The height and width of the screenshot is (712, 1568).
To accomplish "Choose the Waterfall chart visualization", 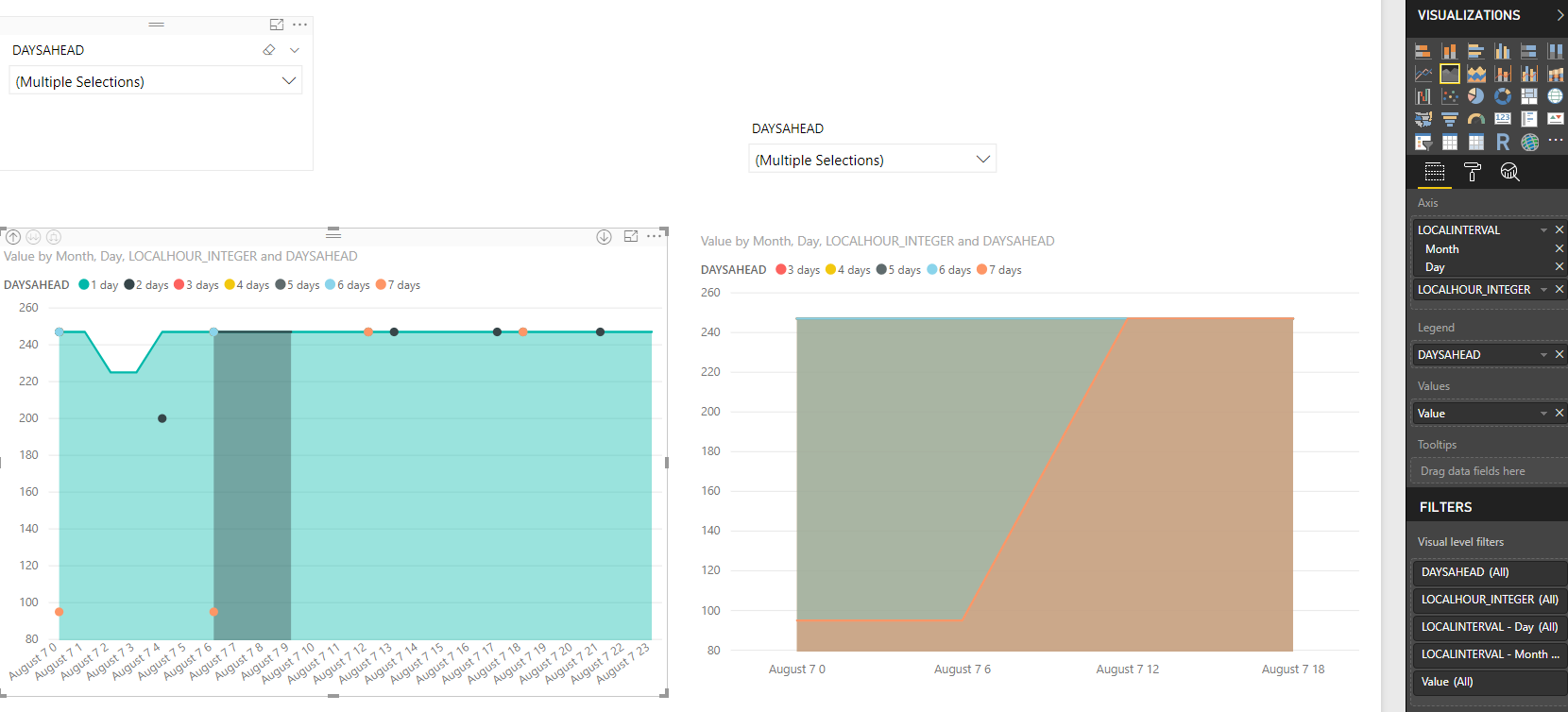I will coord(1423,96).
